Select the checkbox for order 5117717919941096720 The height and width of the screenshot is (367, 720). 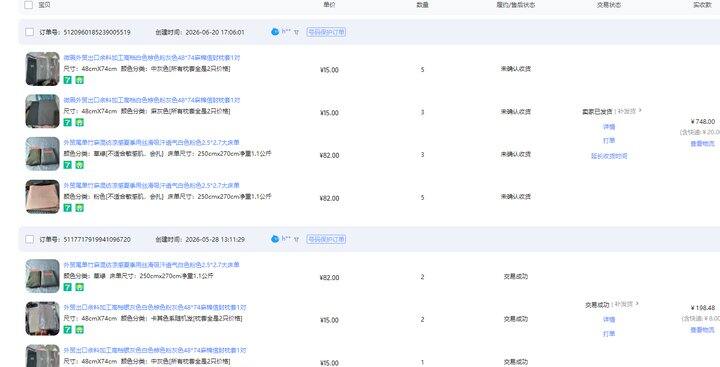pyautogui.click(x=29, y=239)
